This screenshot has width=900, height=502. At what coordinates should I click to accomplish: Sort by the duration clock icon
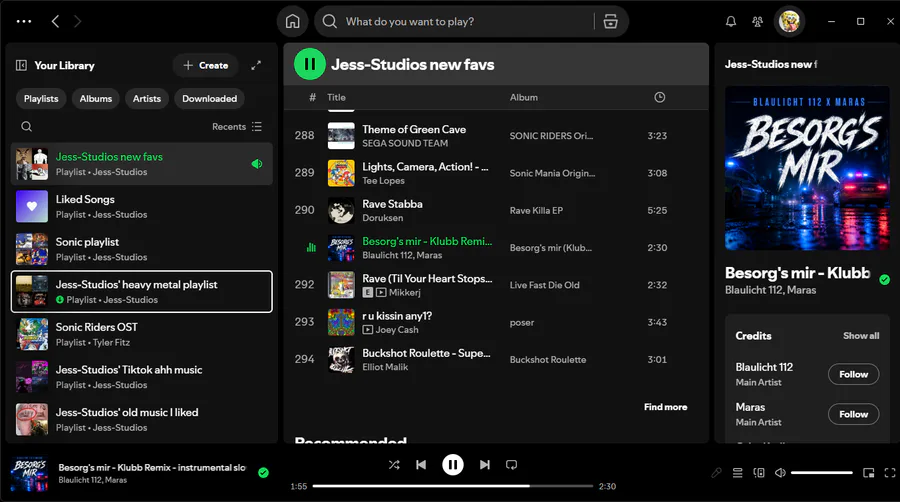[x=660, y=98]
